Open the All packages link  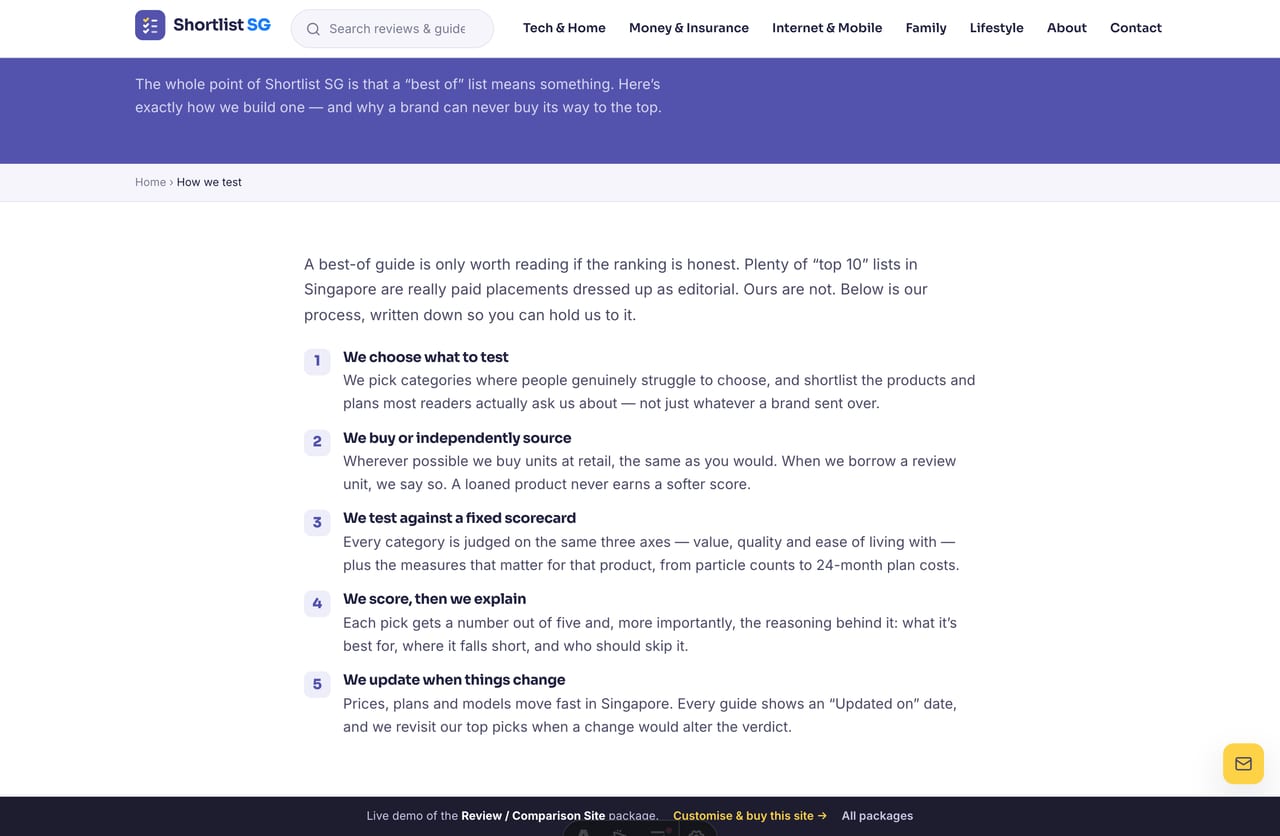coord(877,816)
